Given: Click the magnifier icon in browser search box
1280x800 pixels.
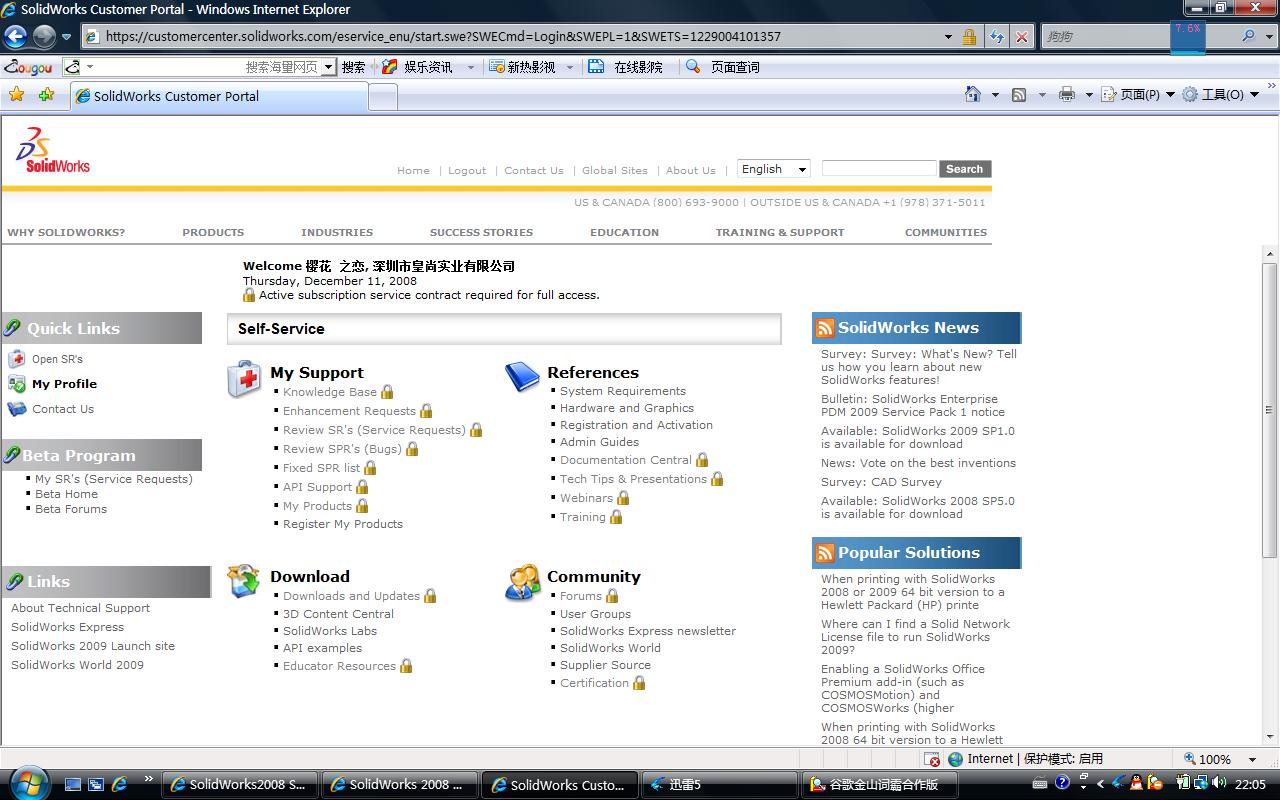Looking at the screenshot, I should click(1248, 36).
